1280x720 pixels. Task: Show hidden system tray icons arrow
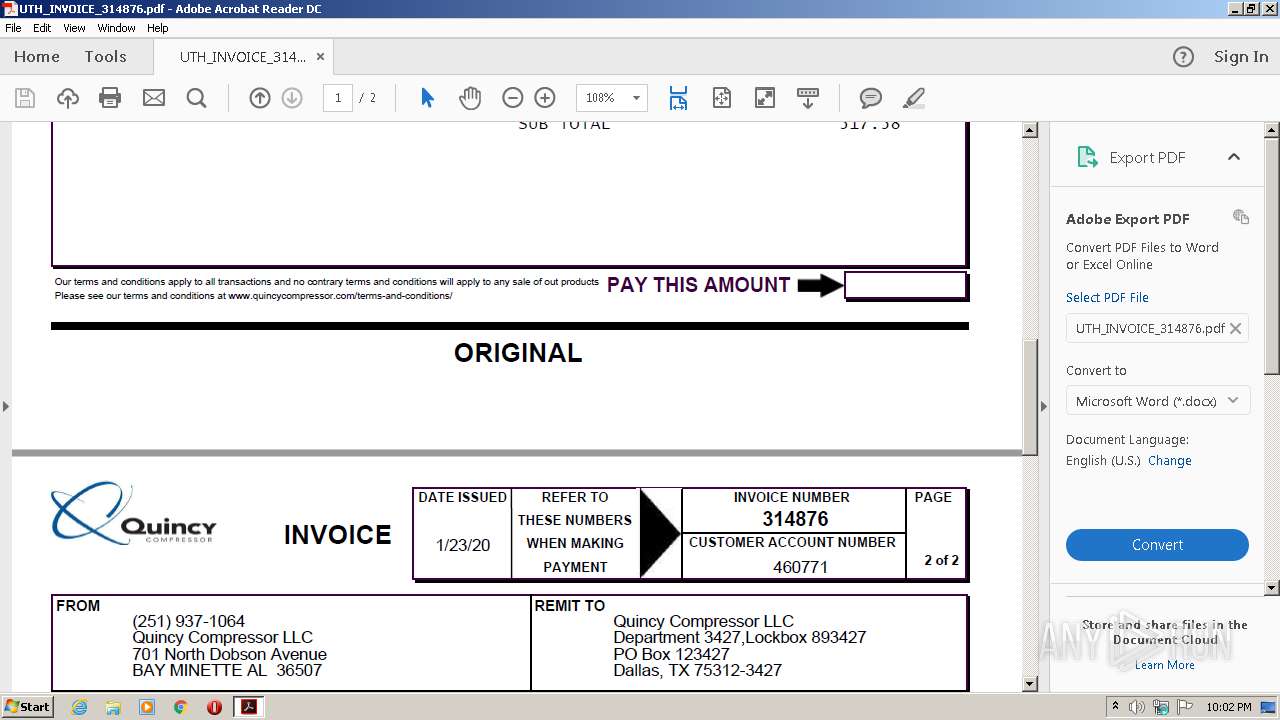[1115, 706]
